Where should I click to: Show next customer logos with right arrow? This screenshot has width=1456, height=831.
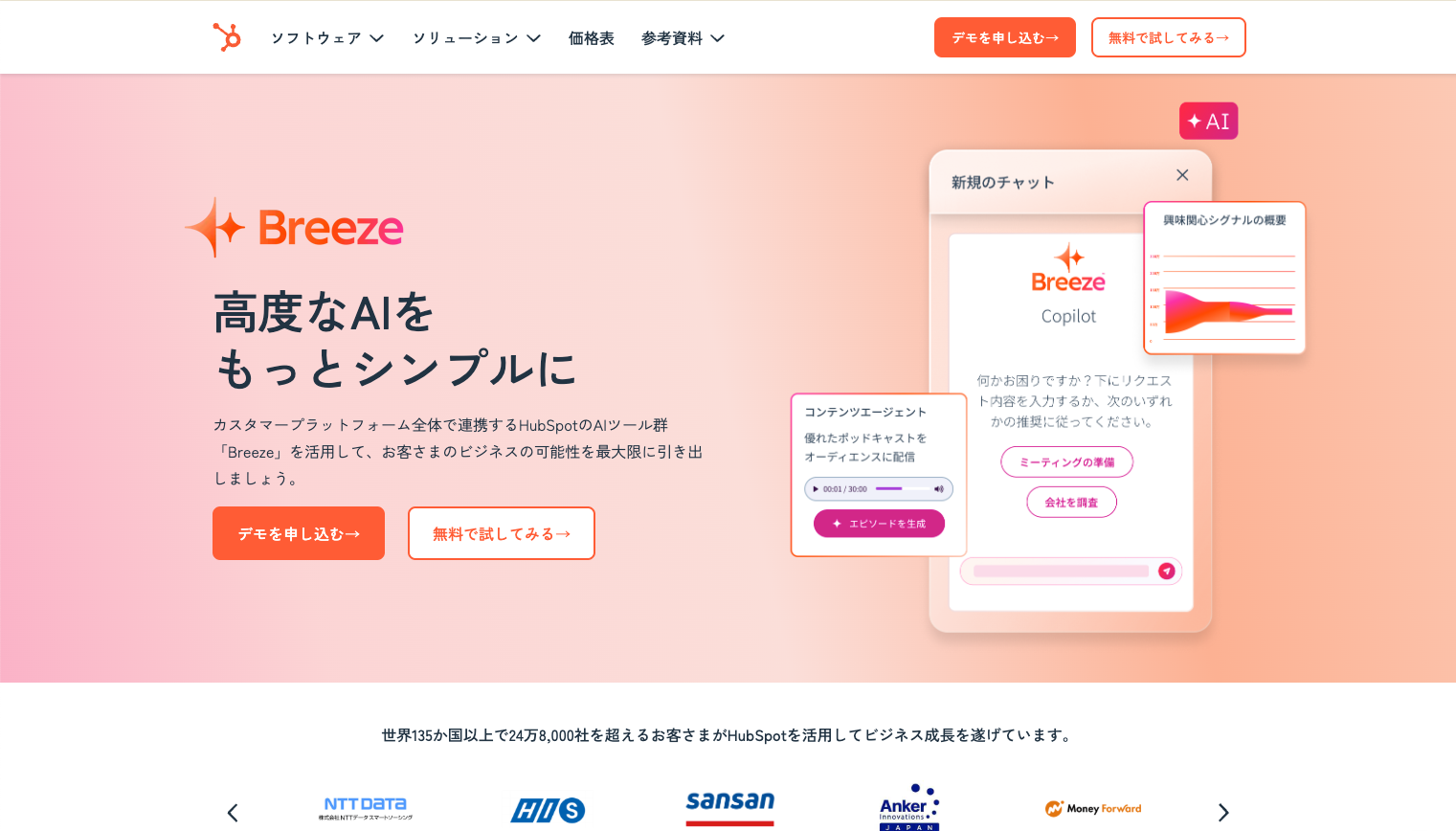pyautogui.click(x=1222, y=813)
